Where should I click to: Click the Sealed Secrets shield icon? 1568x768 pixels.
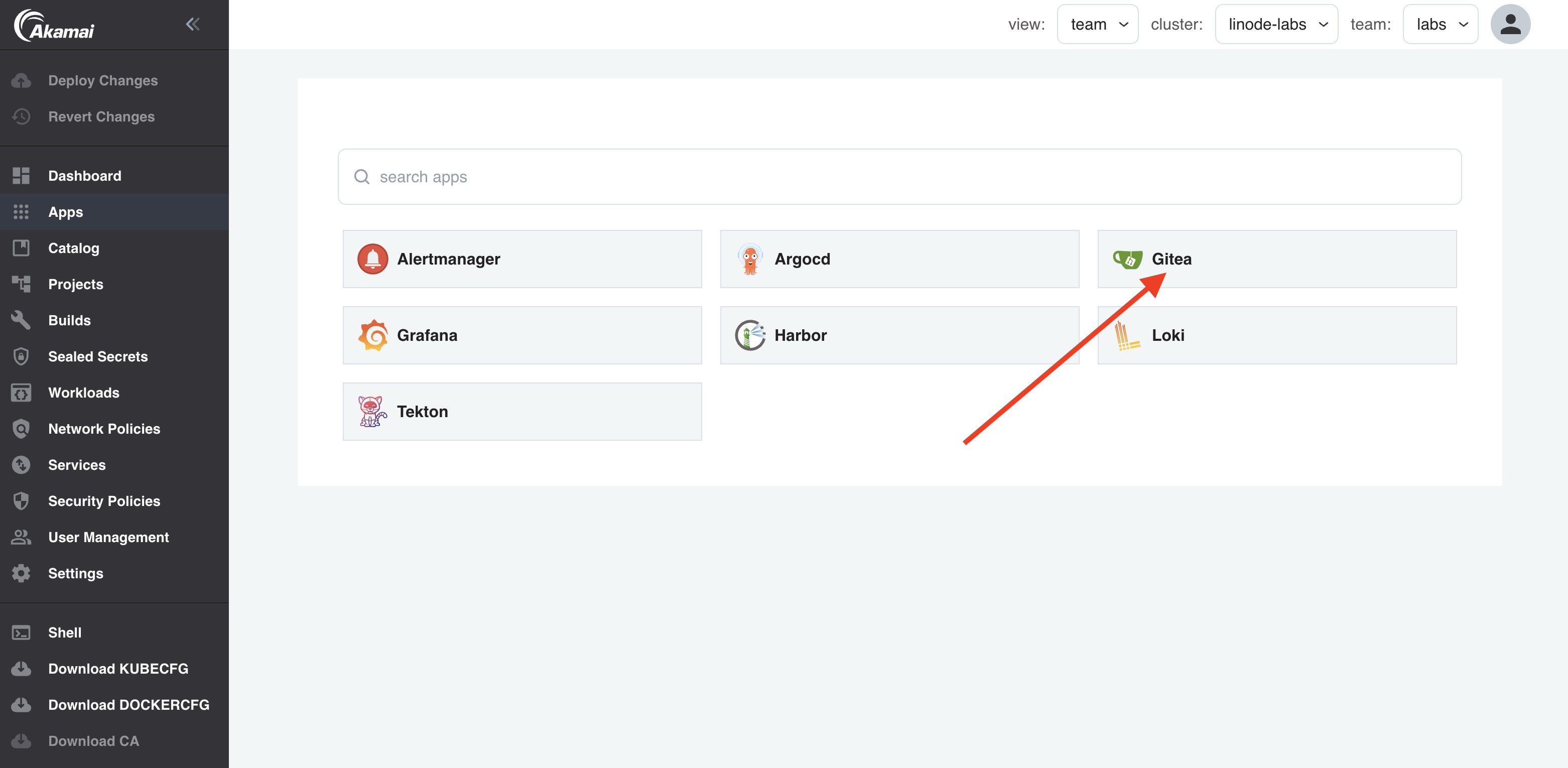click(x=21, y=356)
